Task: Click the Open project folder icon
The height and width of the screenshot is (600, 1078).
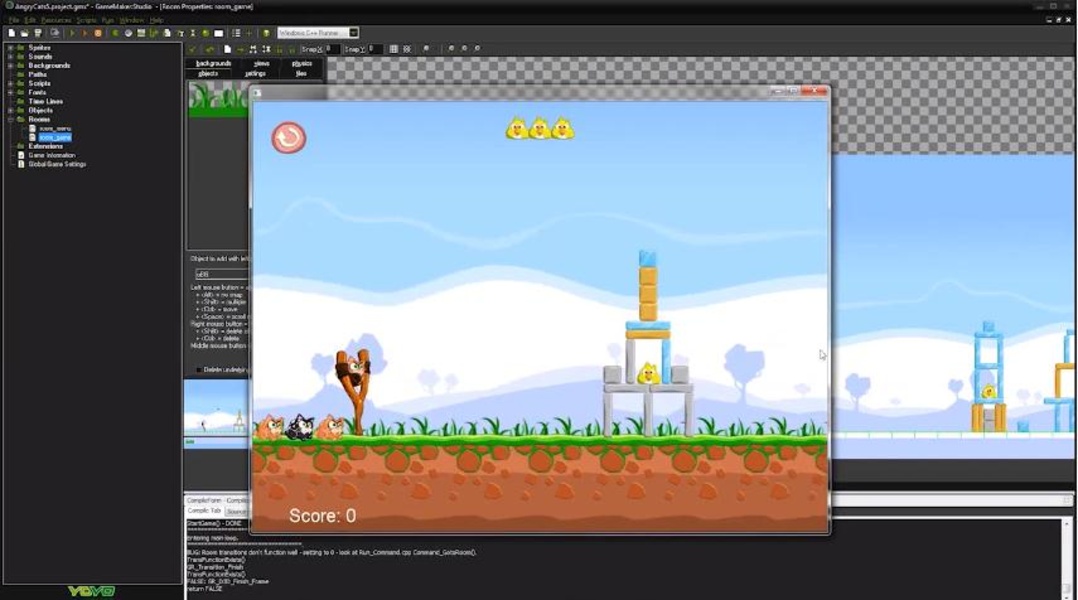Action: pos(24,33)
